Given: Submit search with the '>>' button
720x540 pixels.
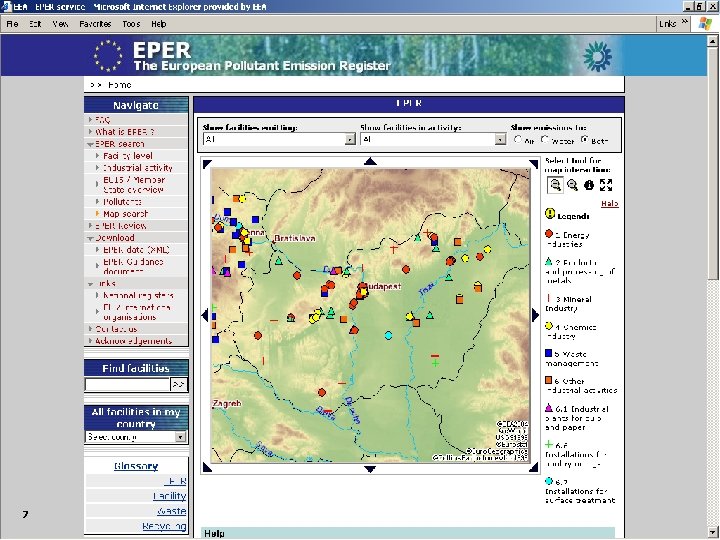Looking at the screenshot, I should 178,384.
